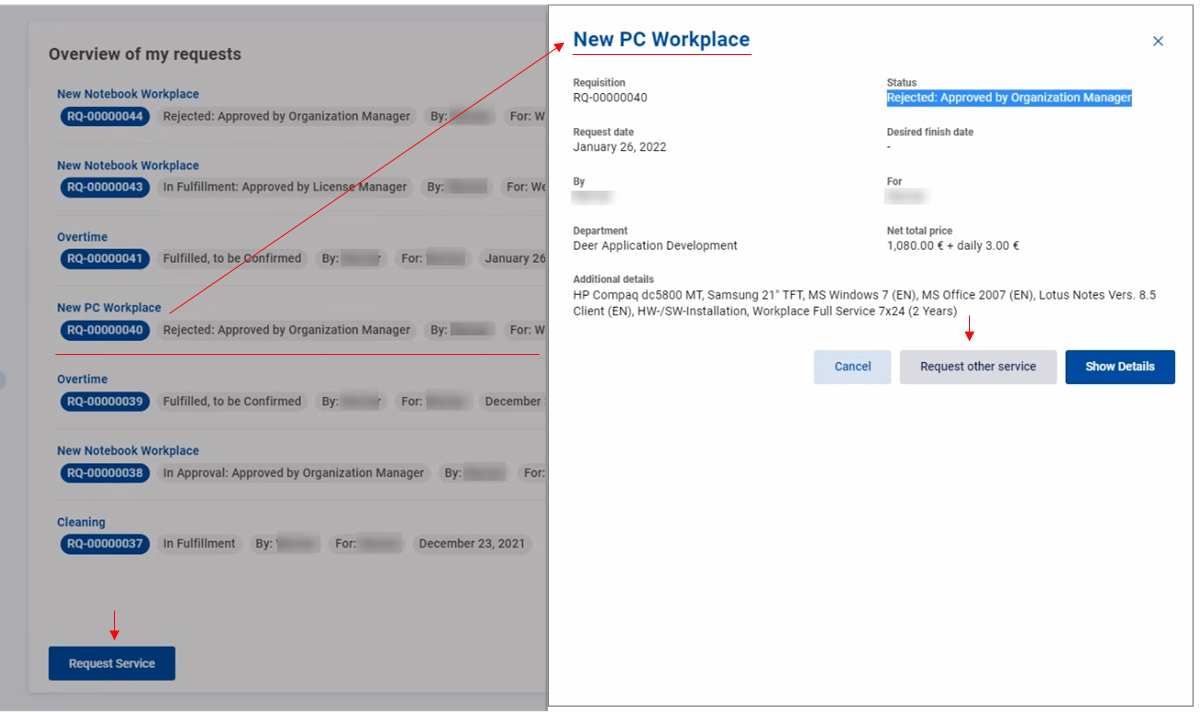Click In Approval: Approved by Organization Manager tag
This screenshot has height=713, width=1200.
pyautogui.click(x=293, y=473)
